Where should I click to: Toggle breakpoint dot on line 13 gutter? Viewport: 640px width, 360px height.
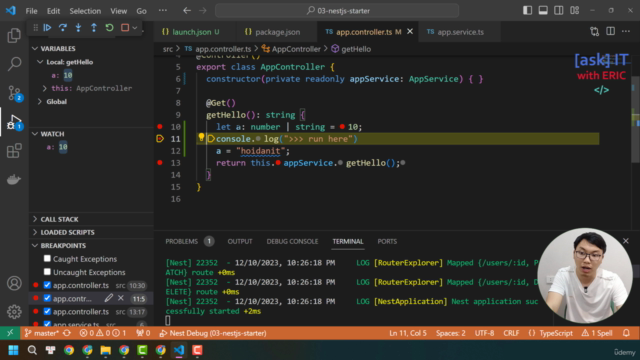point(160,162)
